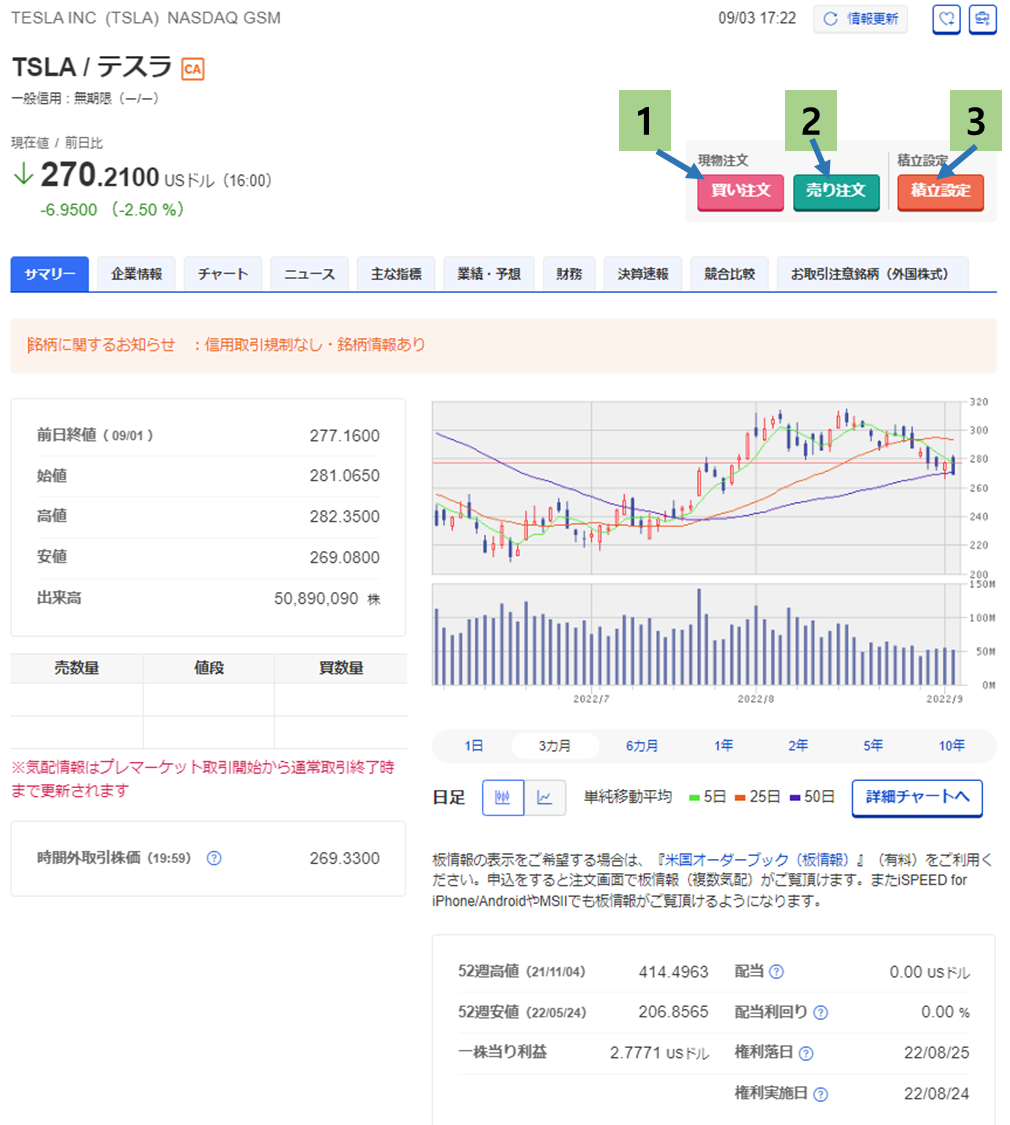Screen dimensions: 1010x1125
Task: Click the high price 282.3500
Action: pos(344,517)
